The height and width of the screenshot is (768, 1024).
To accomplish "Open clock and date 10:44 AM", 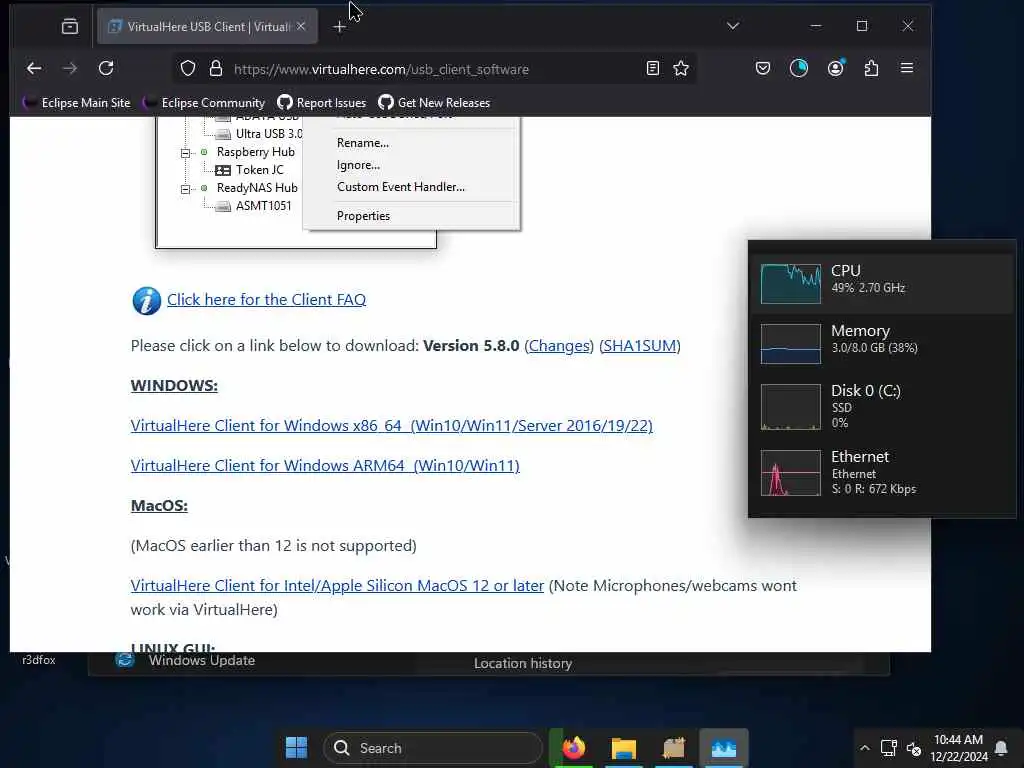I will pyautogui.click(x=959, y=748).
